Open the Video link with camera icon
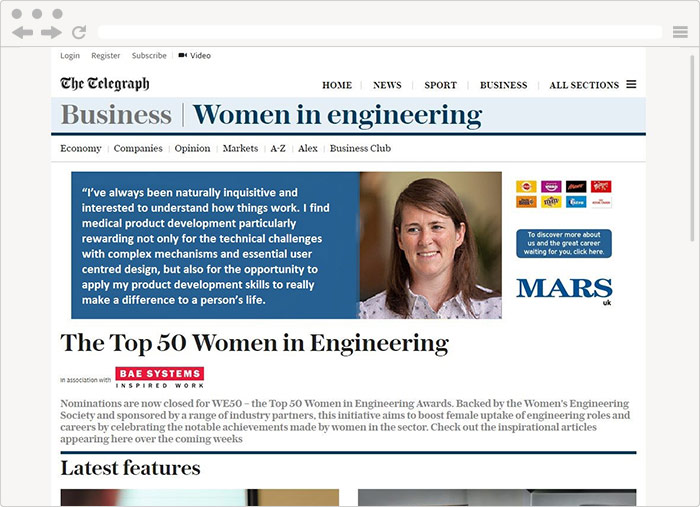Screen dimensions: 700x507 click(195, 55)
